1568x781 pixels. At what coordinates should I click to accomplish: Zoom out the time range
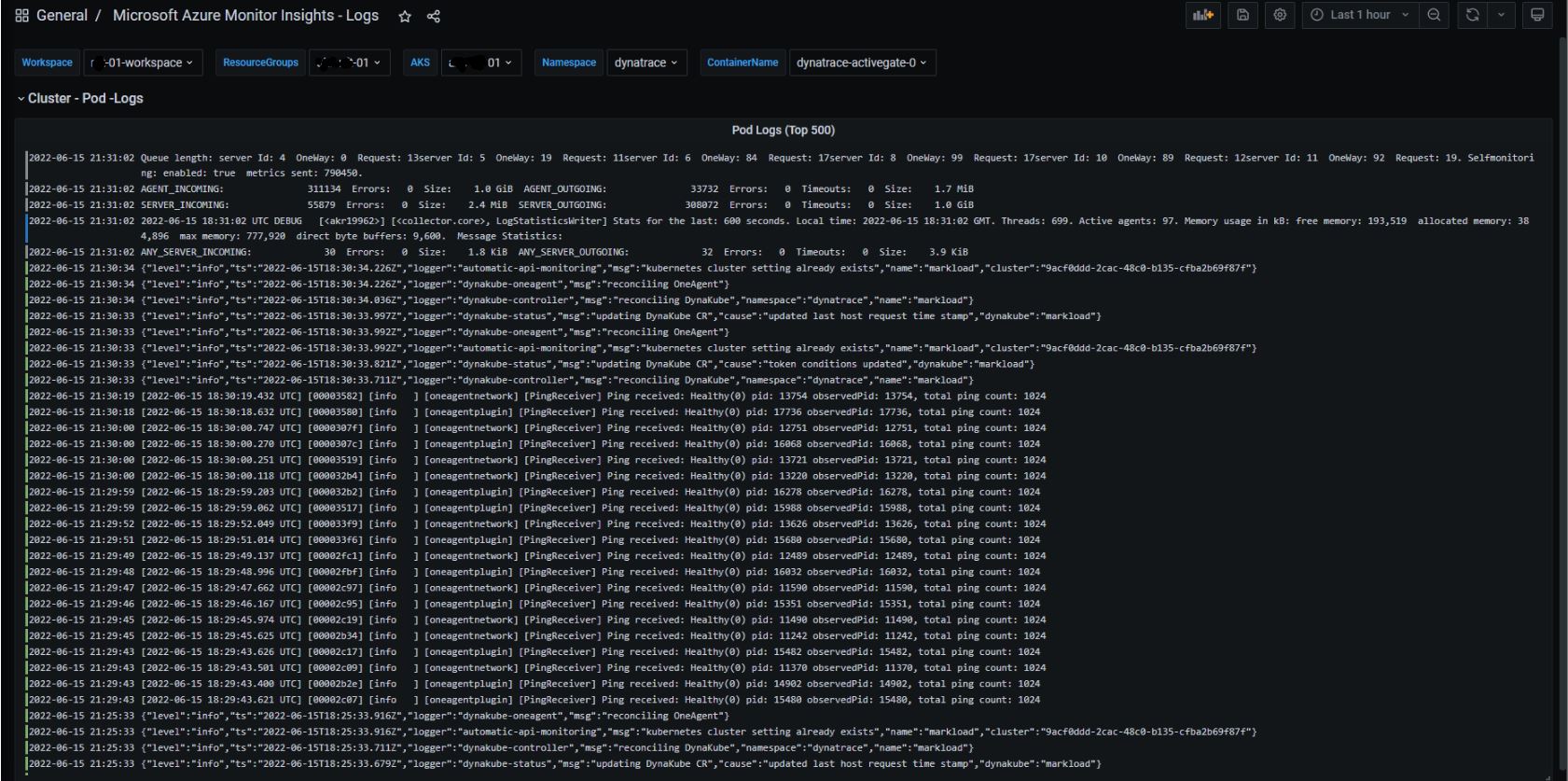tap(1434, 15)
